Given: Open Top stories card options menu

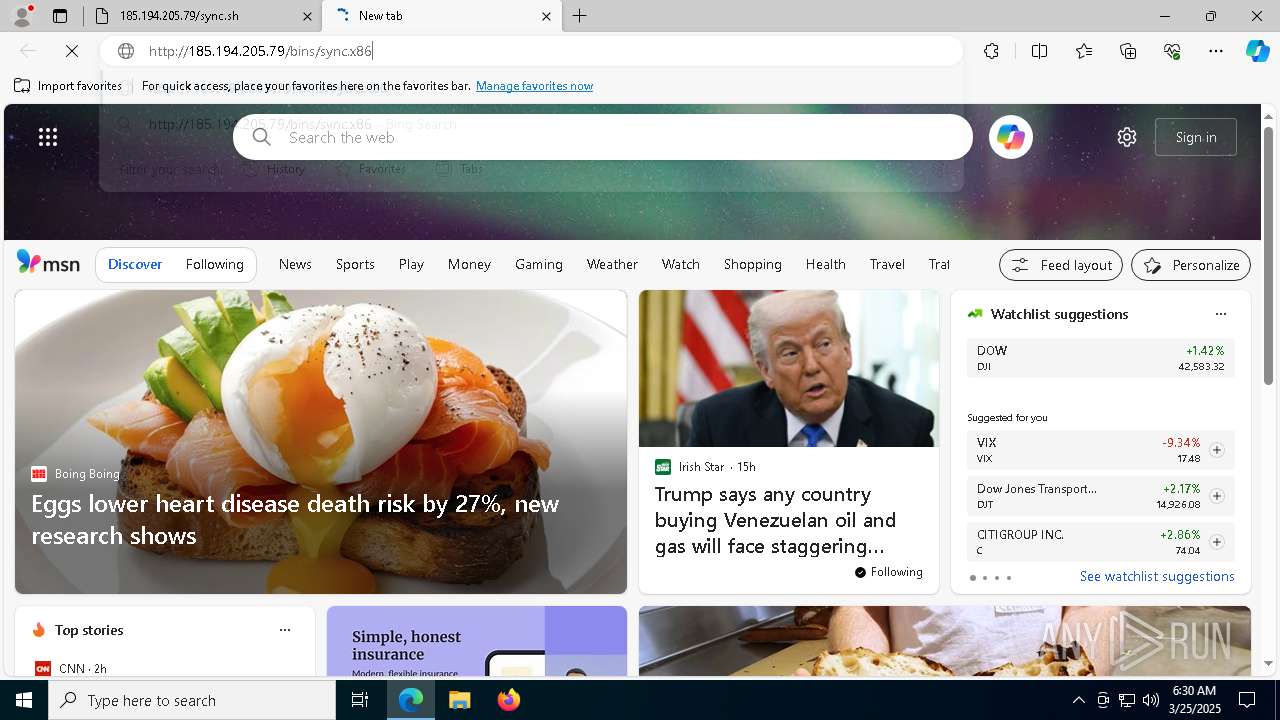Looking at the screenshot, I should [x=285, y=630].
